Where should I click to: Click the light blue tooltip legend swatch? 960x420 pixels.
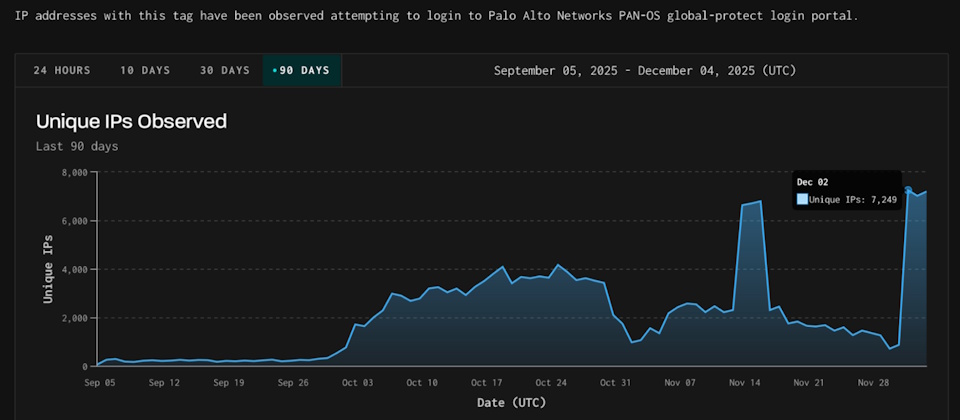802,199
